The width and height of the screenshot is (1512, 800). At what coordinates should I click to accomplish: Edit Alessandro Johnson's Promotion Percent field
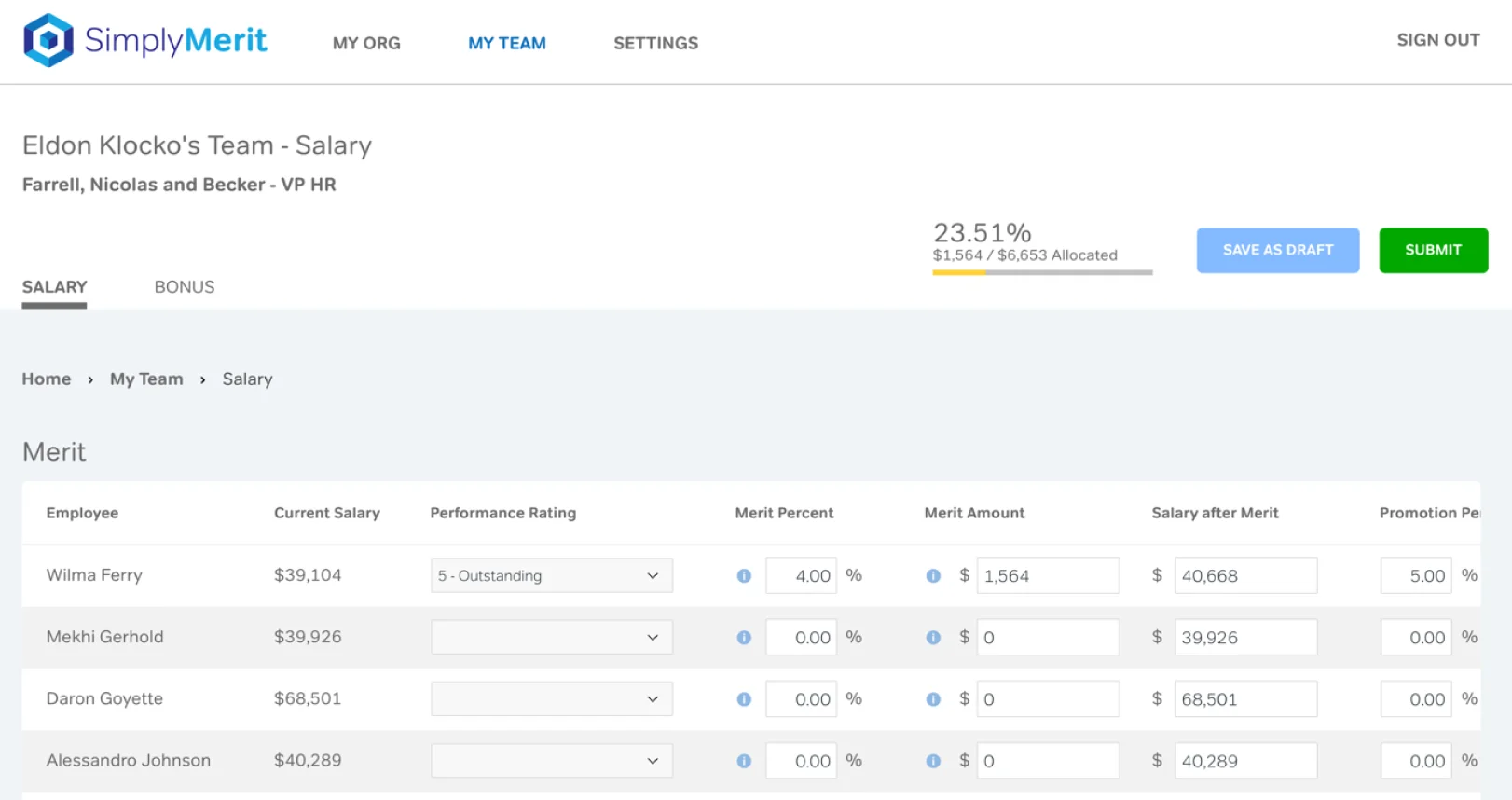coord(1416,760)
